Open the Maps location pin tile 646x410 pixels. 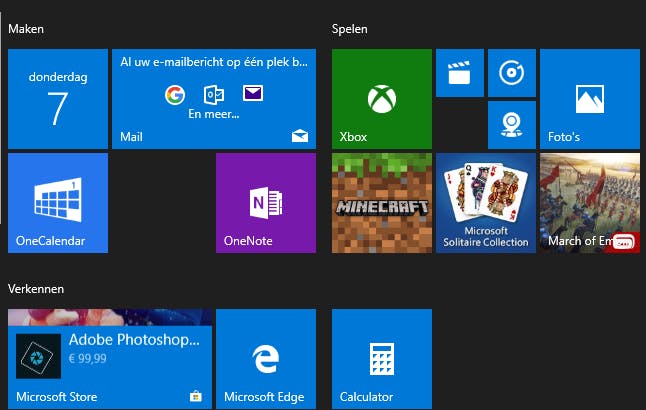pyautogui.click(x=512, y=125)
